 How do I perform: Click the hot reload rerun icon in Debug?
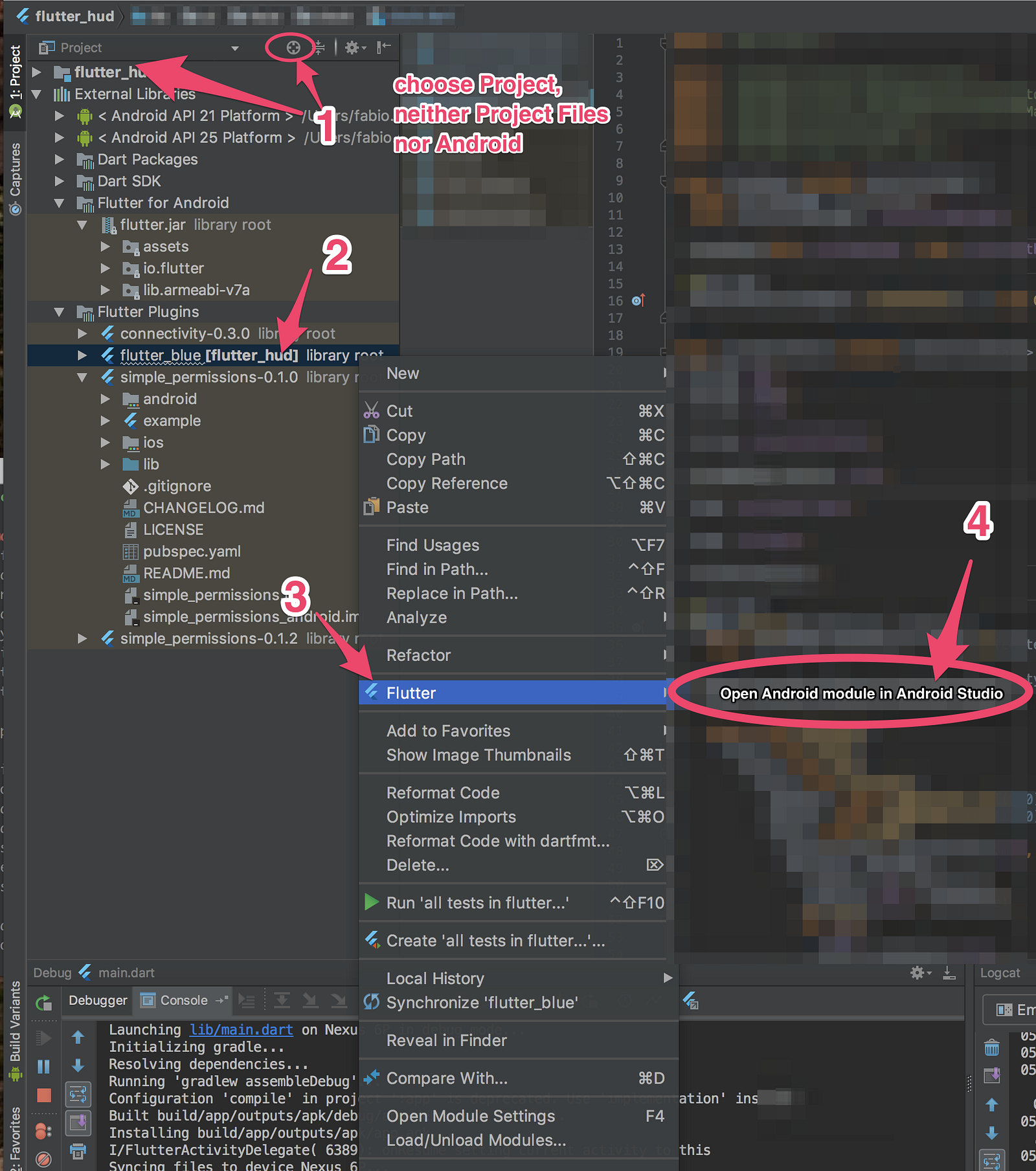click(44, 1003)
